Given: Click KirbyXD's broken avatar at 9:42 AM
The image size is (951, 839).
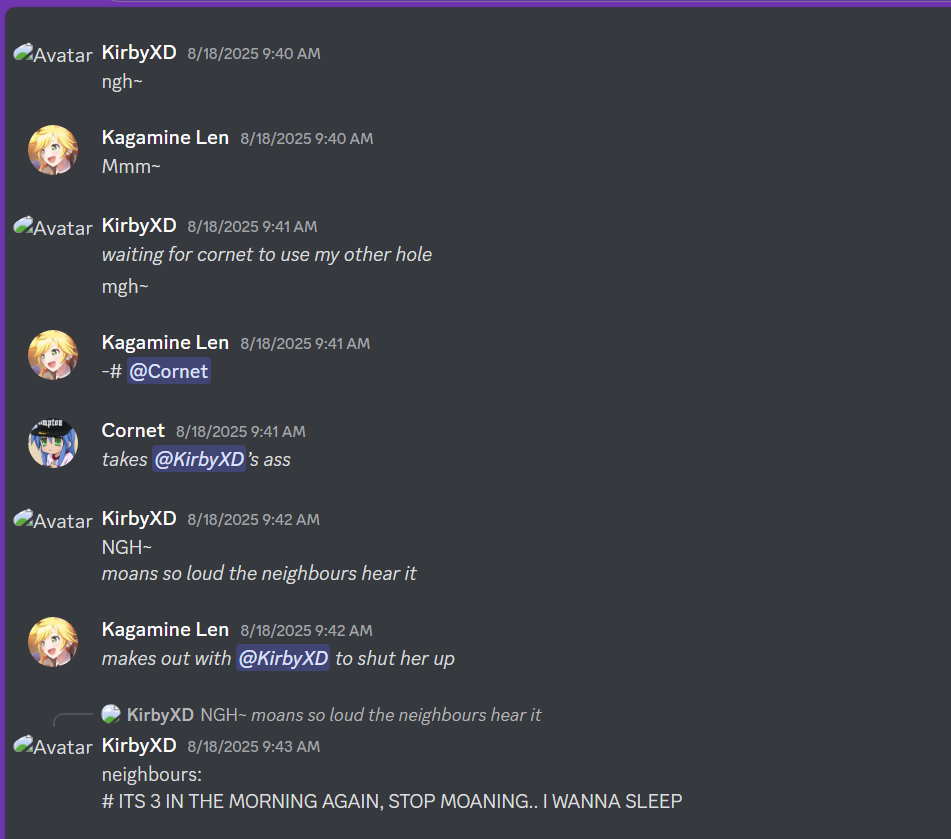Looking at the screenshot, I should [x=53, y=520].
